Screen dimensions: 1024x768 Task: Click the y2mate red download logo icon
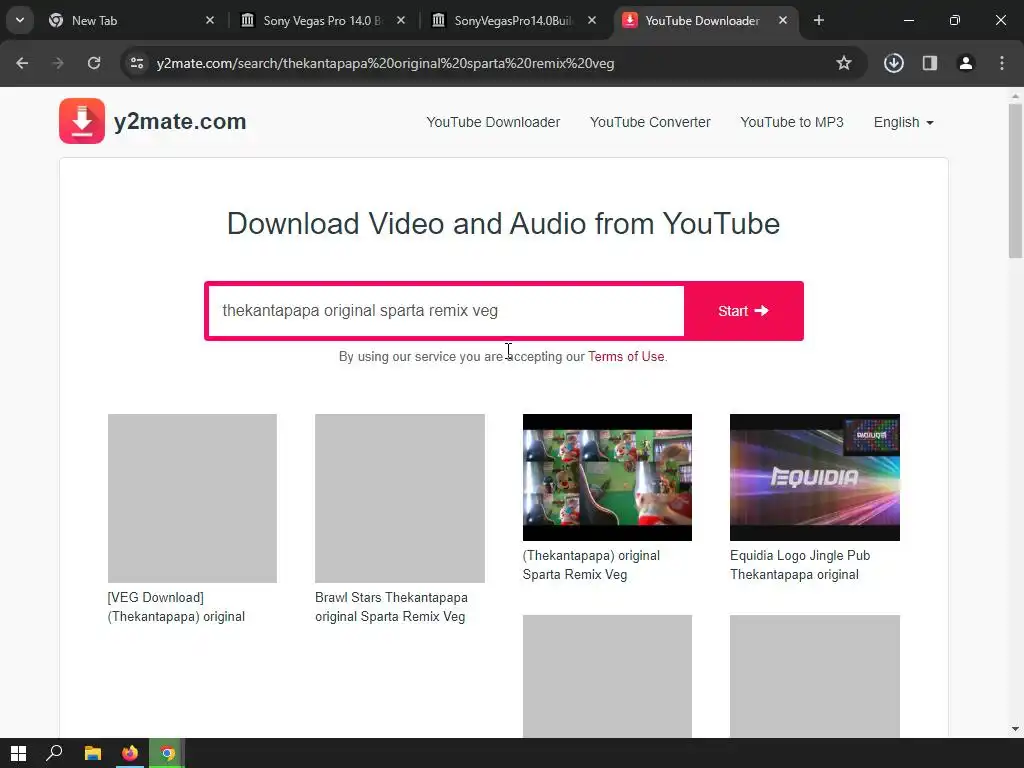[x=82, y=121]
